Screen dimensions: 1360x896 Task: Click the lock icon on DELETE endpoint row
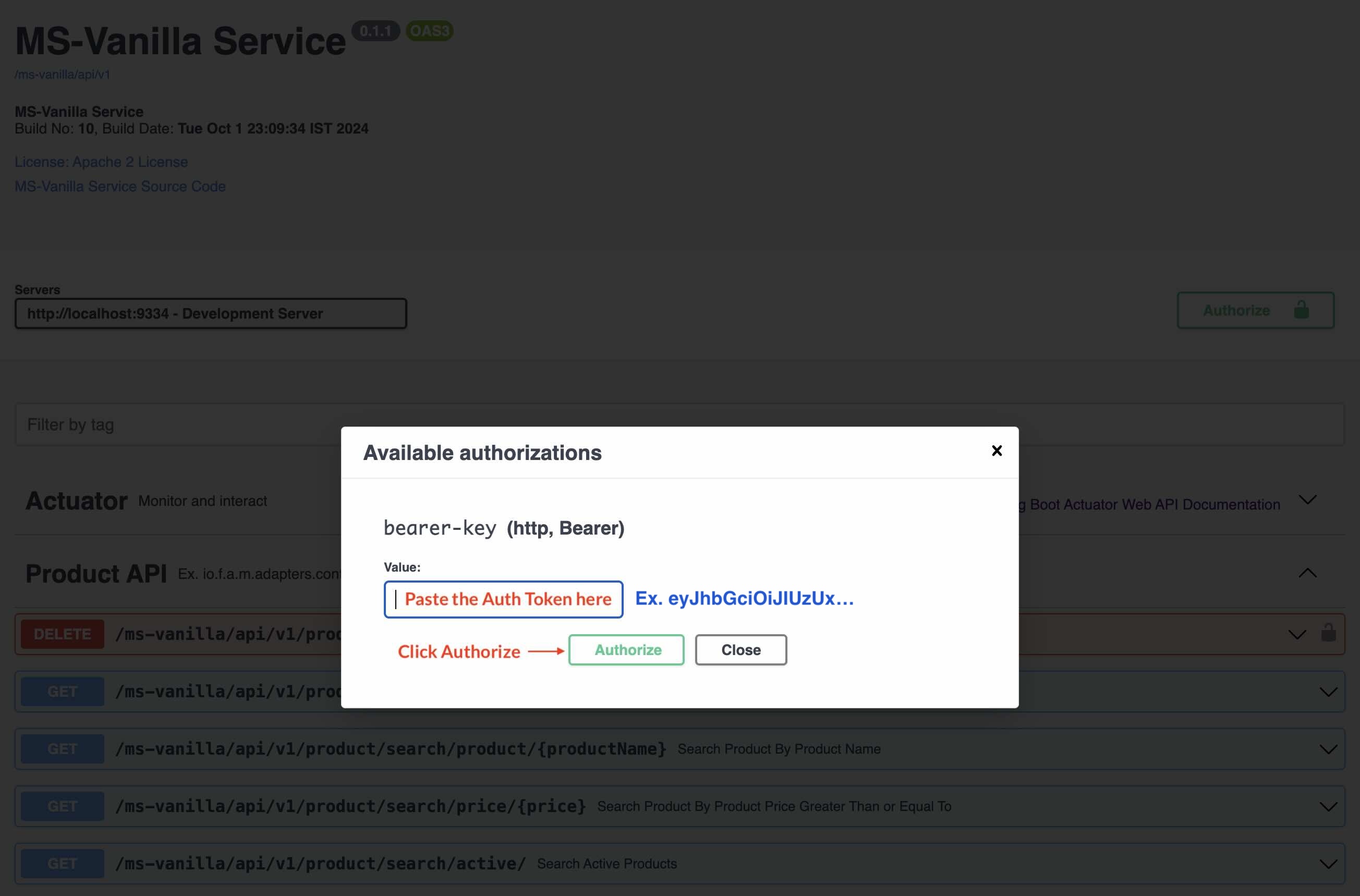[x=1328, y=633]
